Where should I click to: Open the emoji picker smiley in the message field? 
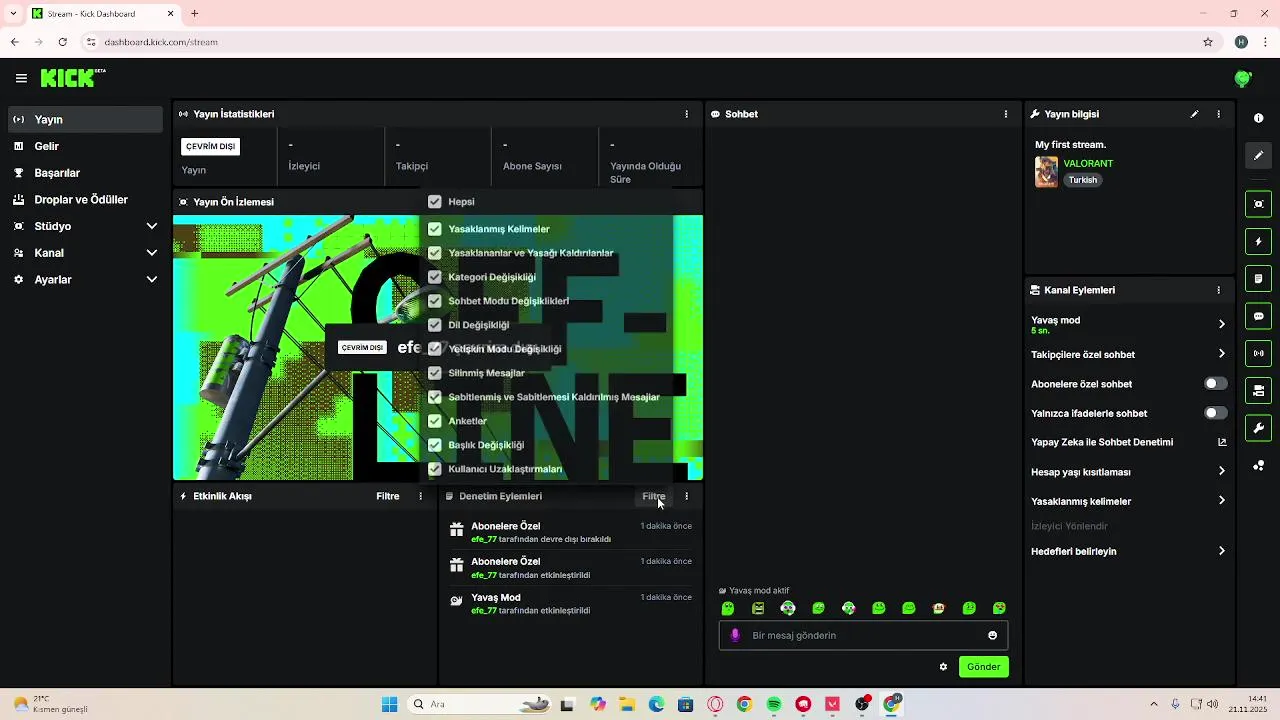(x=992, y=635)
